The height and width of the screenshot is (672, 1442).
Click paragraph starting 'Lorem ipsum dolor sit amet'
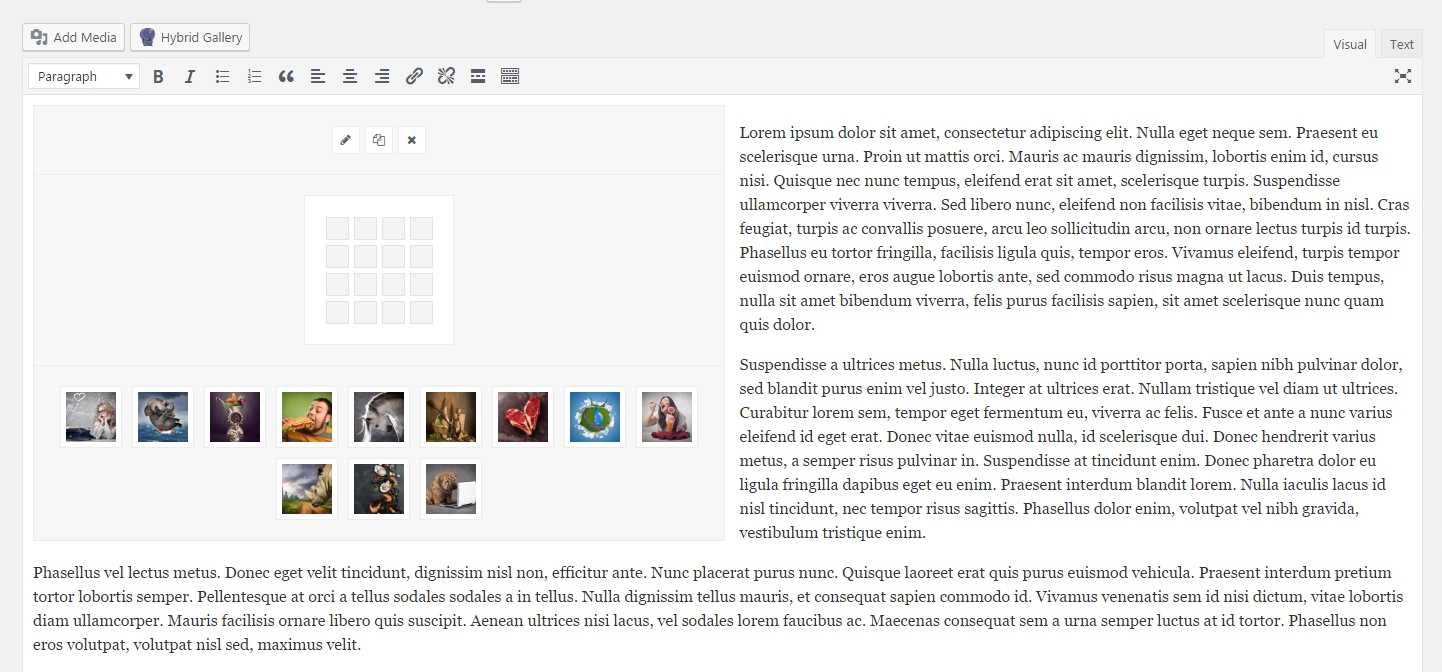tap(1075, 228)
